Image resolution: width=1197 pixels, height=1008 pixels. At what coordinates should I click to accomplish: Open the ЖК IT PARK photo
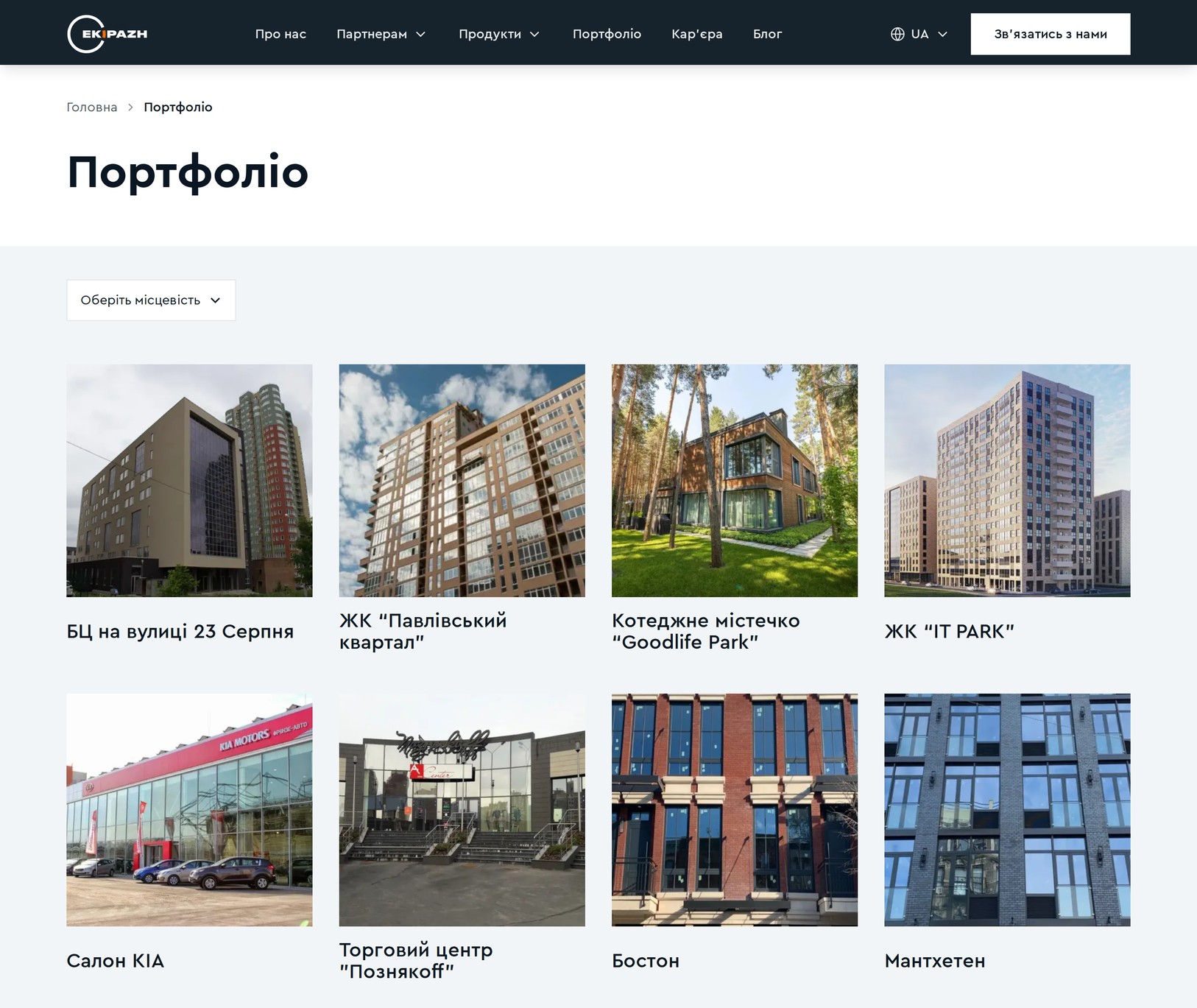(x=1007, y=481)
